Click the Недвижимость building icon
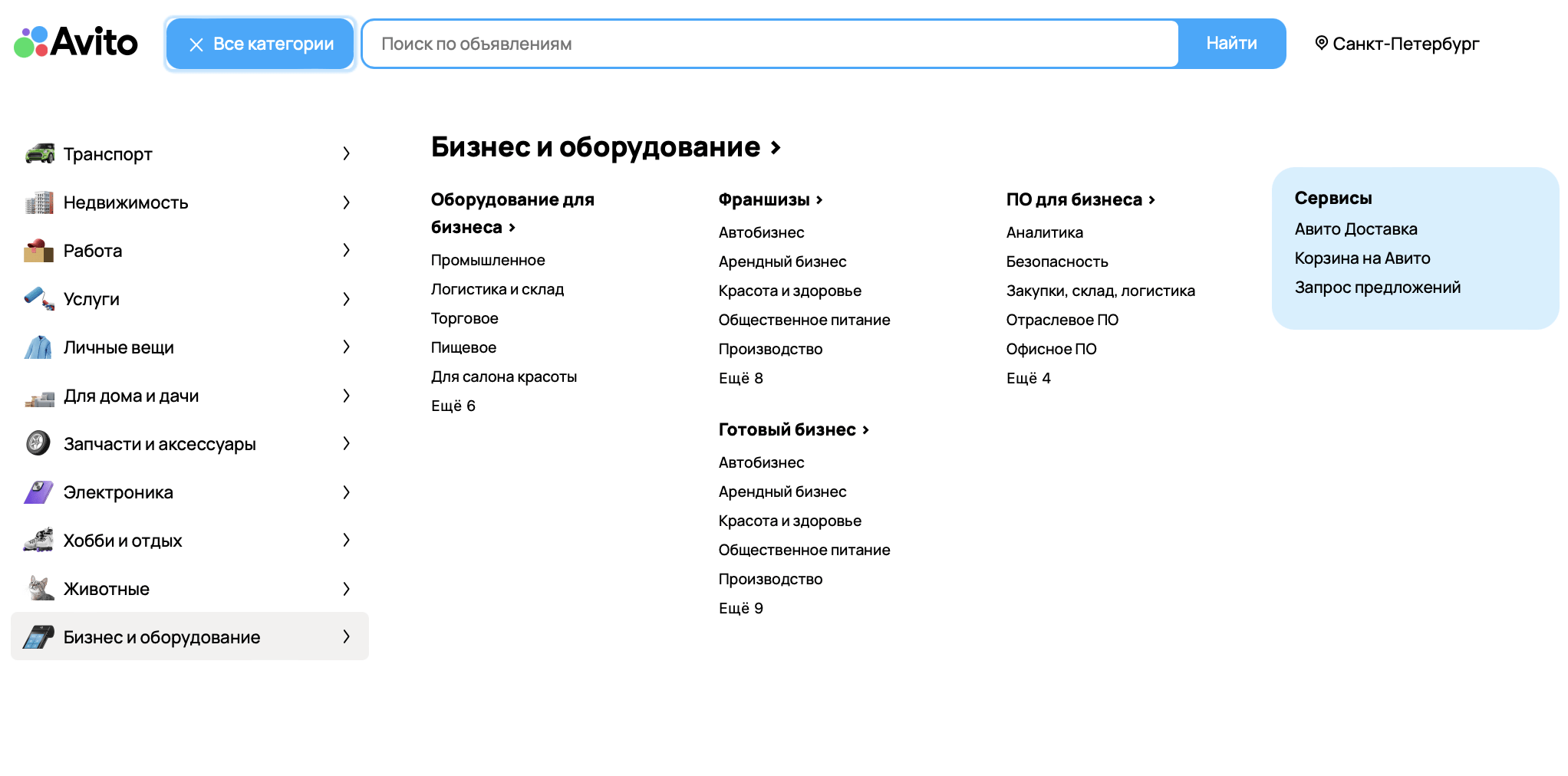Image resolution: width=1568 pixels, height=776 pixels. 39,202
